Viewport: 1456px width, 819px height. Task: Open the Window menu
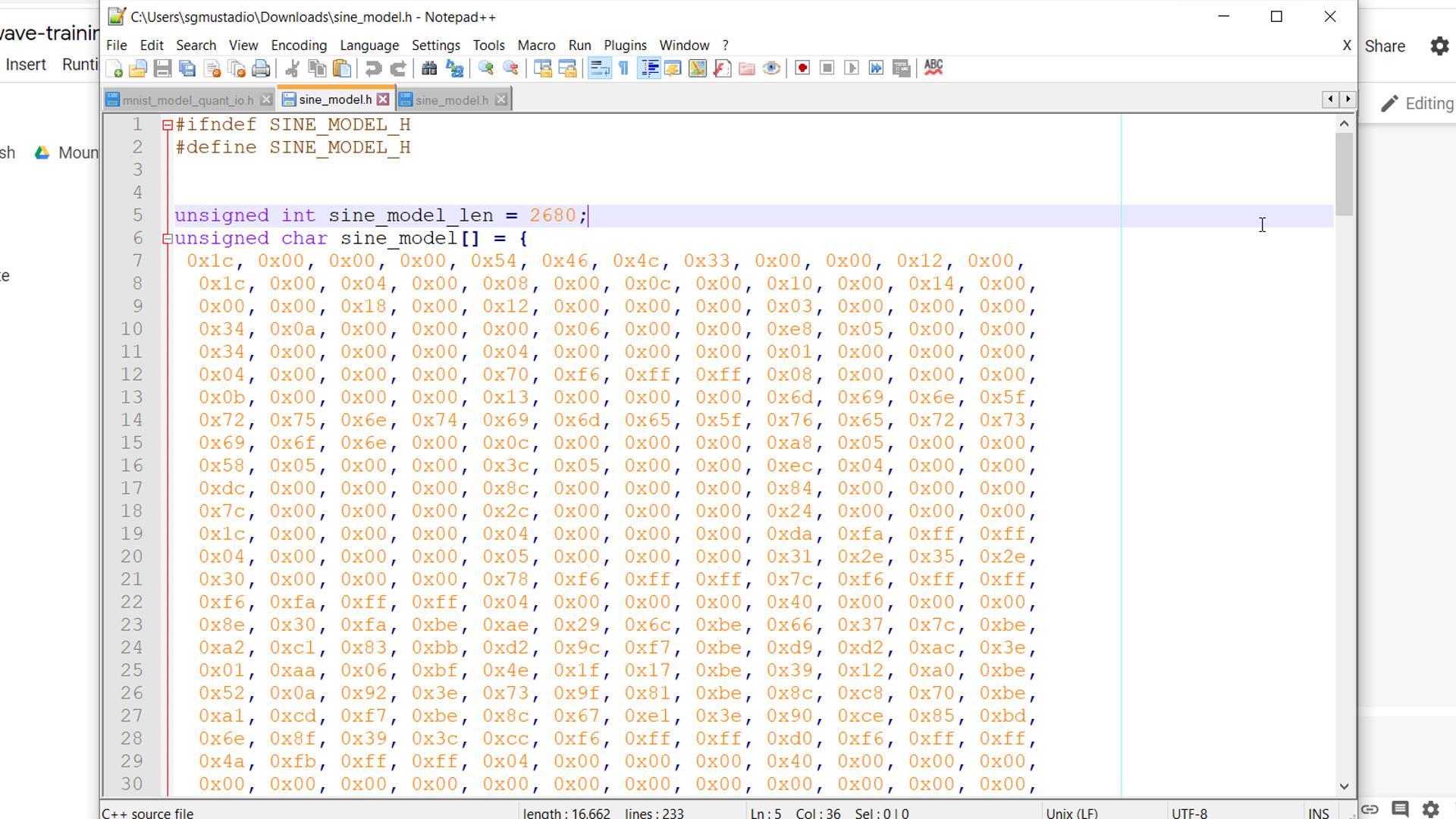pos(684,45)
